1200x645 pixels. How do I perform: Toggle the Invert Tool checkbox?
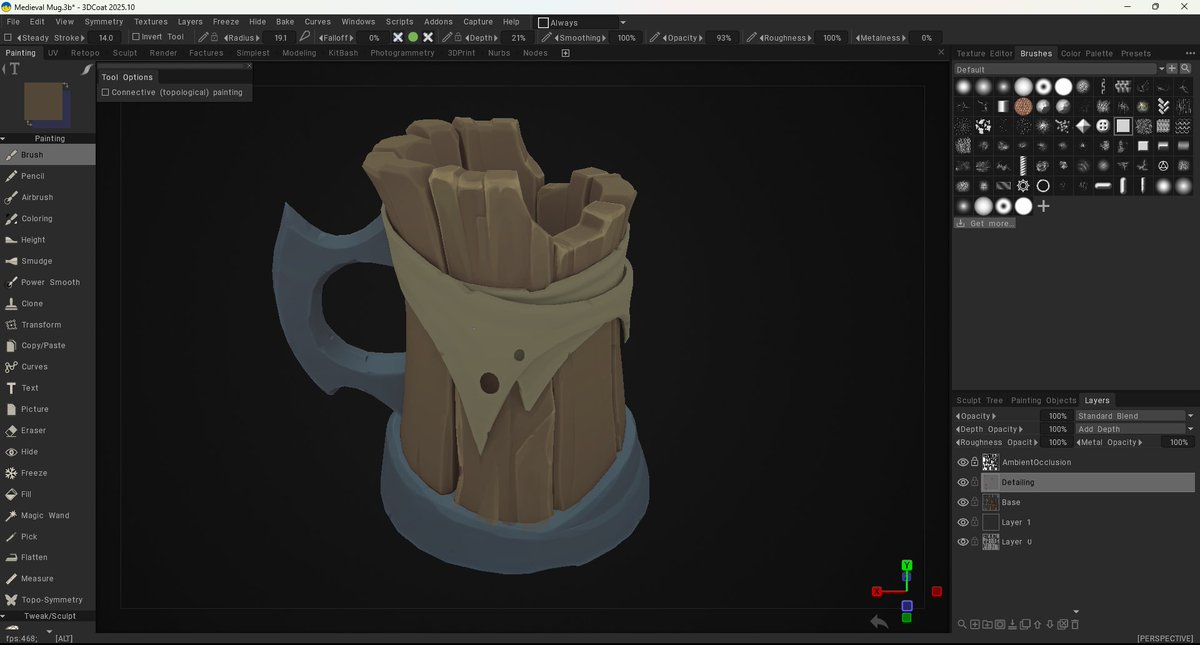tap(138, 36)
